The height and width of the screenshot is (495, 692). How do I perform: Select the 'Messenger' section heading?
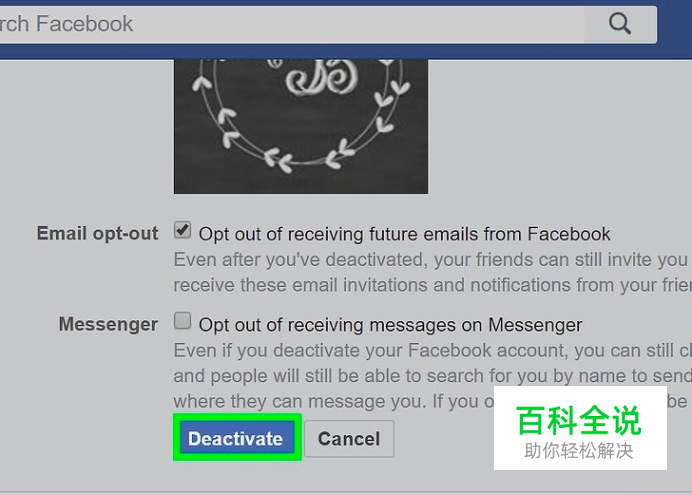(108, 324)
